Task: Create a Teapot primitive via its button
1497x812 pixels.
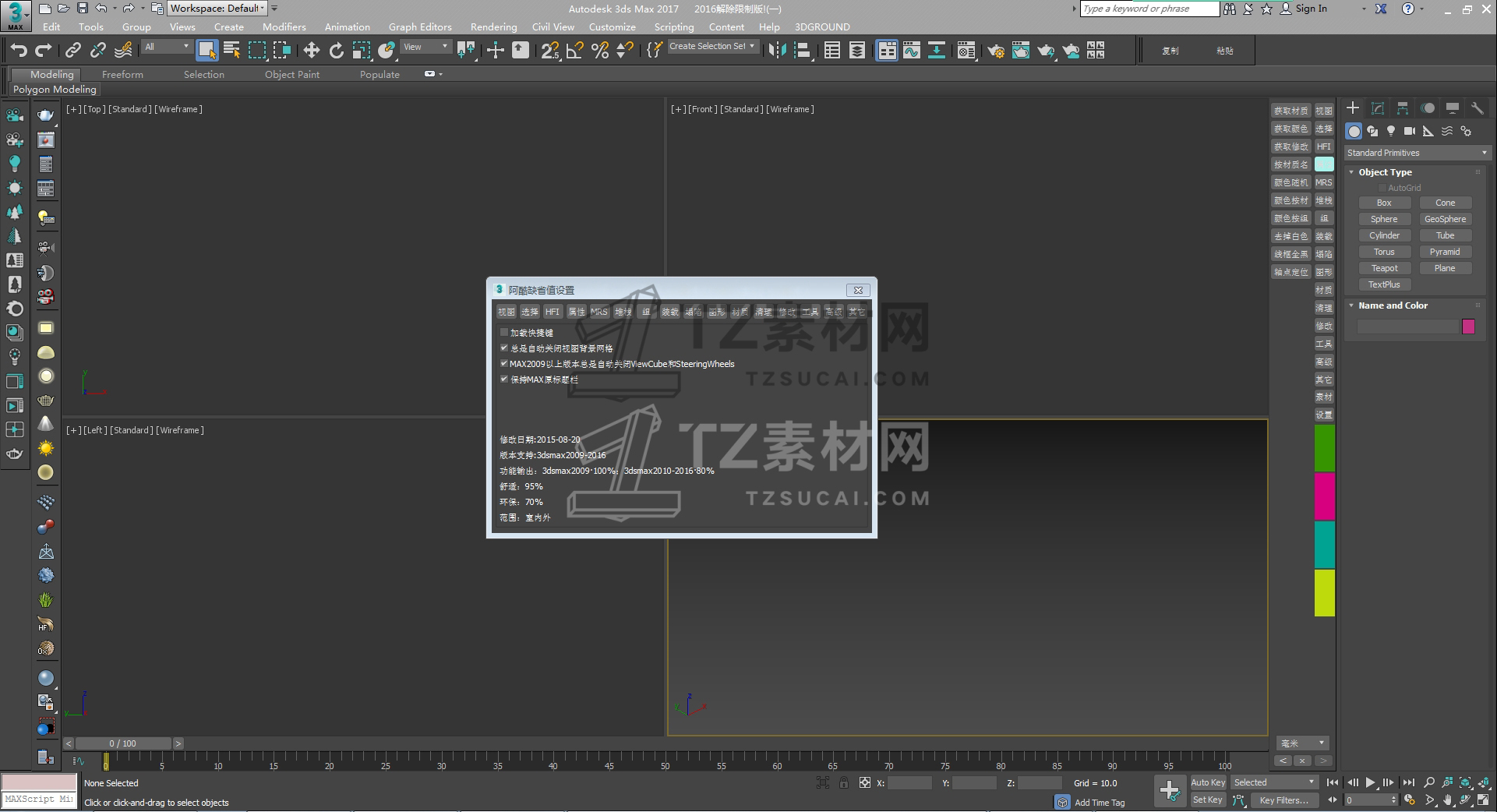Action: (x=1384, y=268)
